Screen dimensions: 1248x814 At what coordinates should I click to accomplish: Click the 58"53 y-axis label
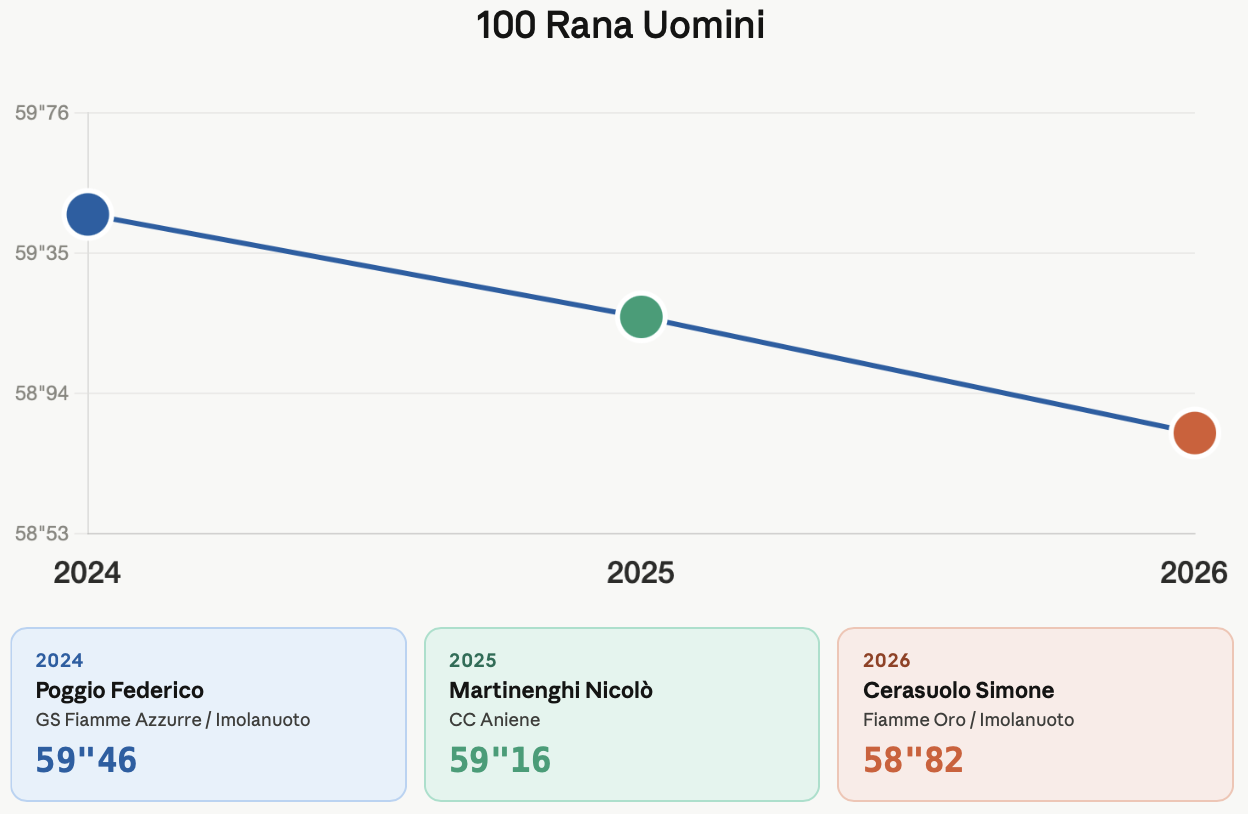42,533
